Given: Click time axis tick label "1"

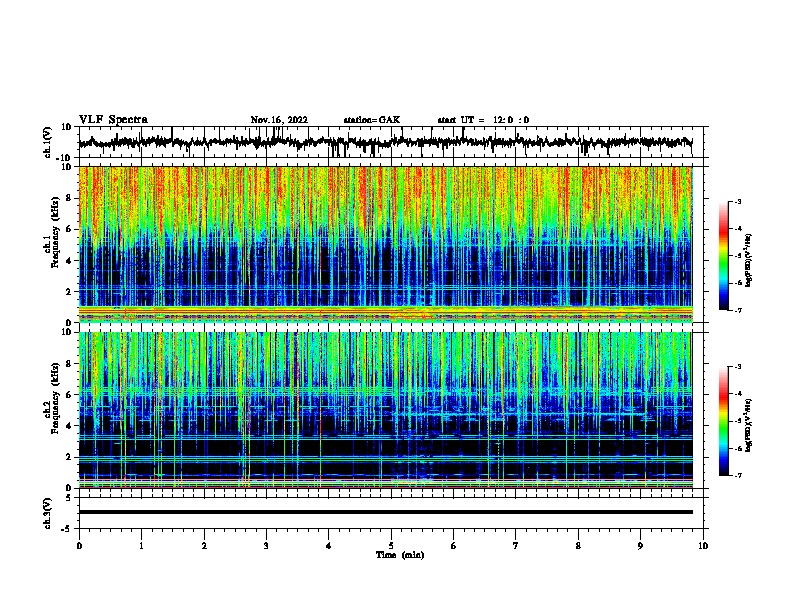Looking at the screenshot, I should [142, 546].
